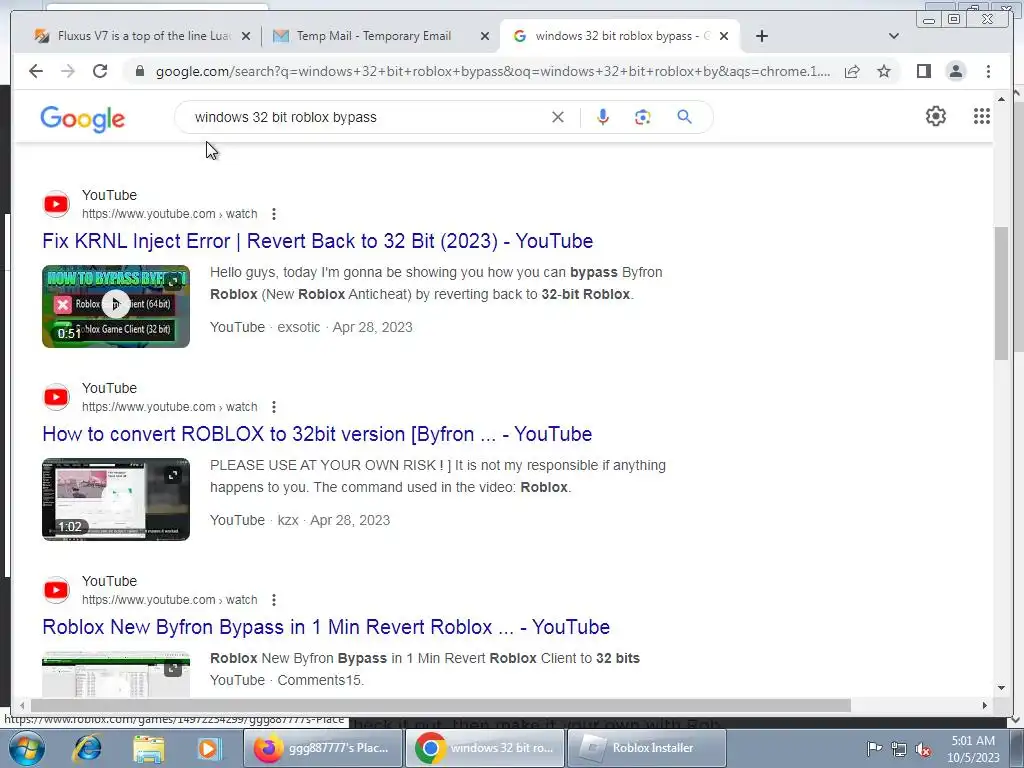Click the youtube.com URL under second result

(170, 407)
